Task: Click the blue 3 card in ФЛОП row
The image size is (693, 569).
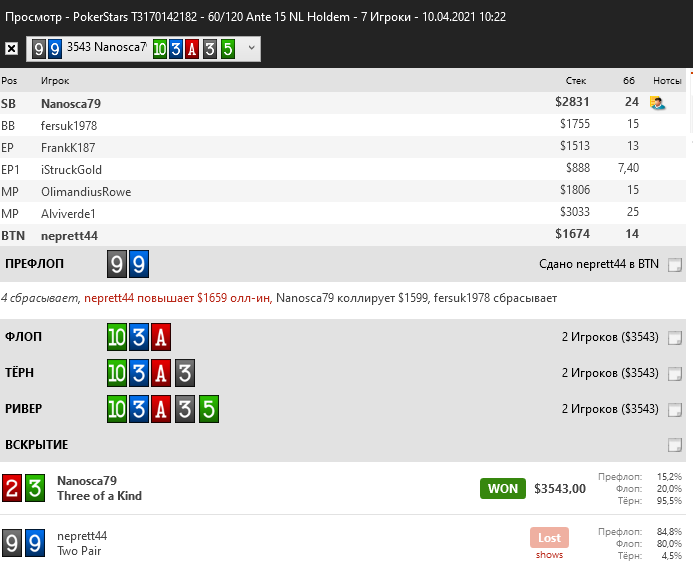Action: tap(139, 337)
